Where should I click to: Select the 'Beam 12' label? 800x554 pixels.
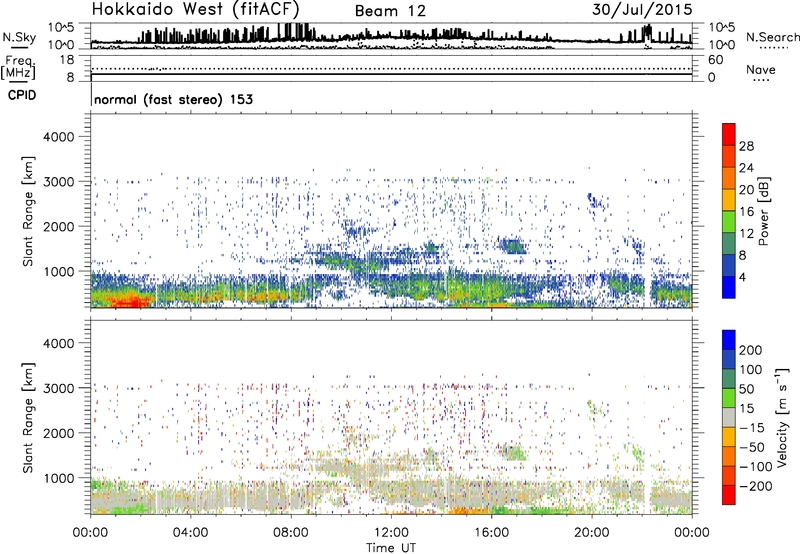tap(390, 11)
